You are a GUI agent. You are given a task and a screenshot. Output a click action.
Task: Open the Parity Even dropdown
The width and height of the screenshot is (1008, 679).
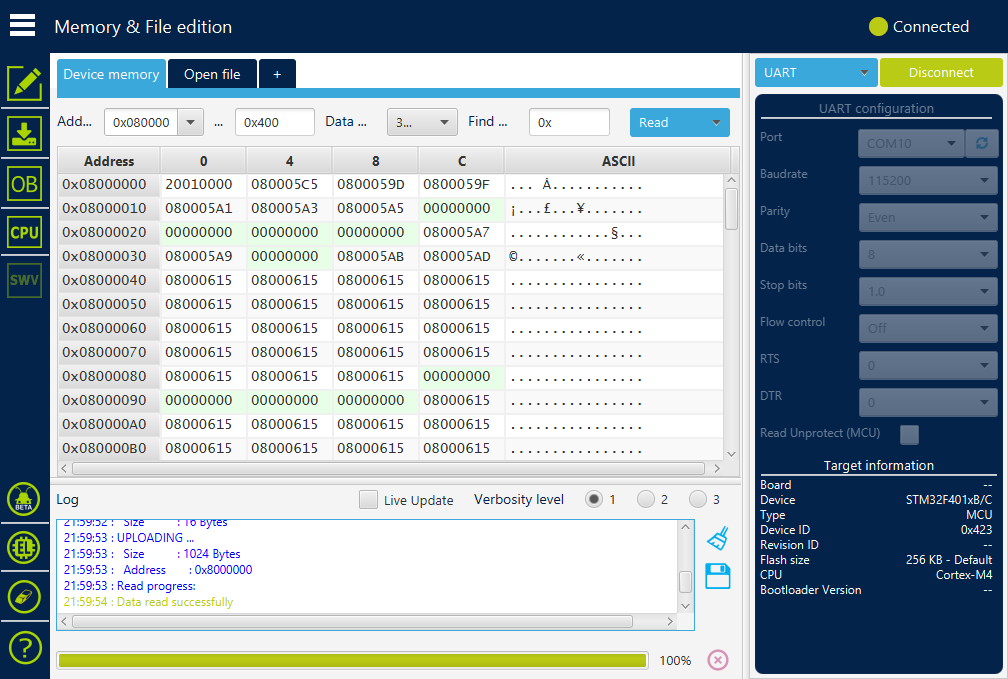coord(928,217)
